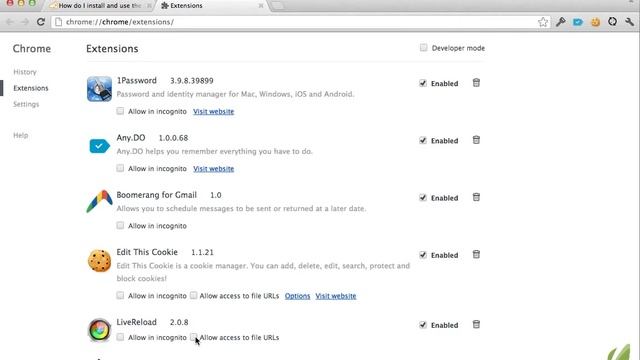This screenshot has height=360, width=640.
Task: Select Extensions in the Chrome sidebar
Action: [31, 88]
